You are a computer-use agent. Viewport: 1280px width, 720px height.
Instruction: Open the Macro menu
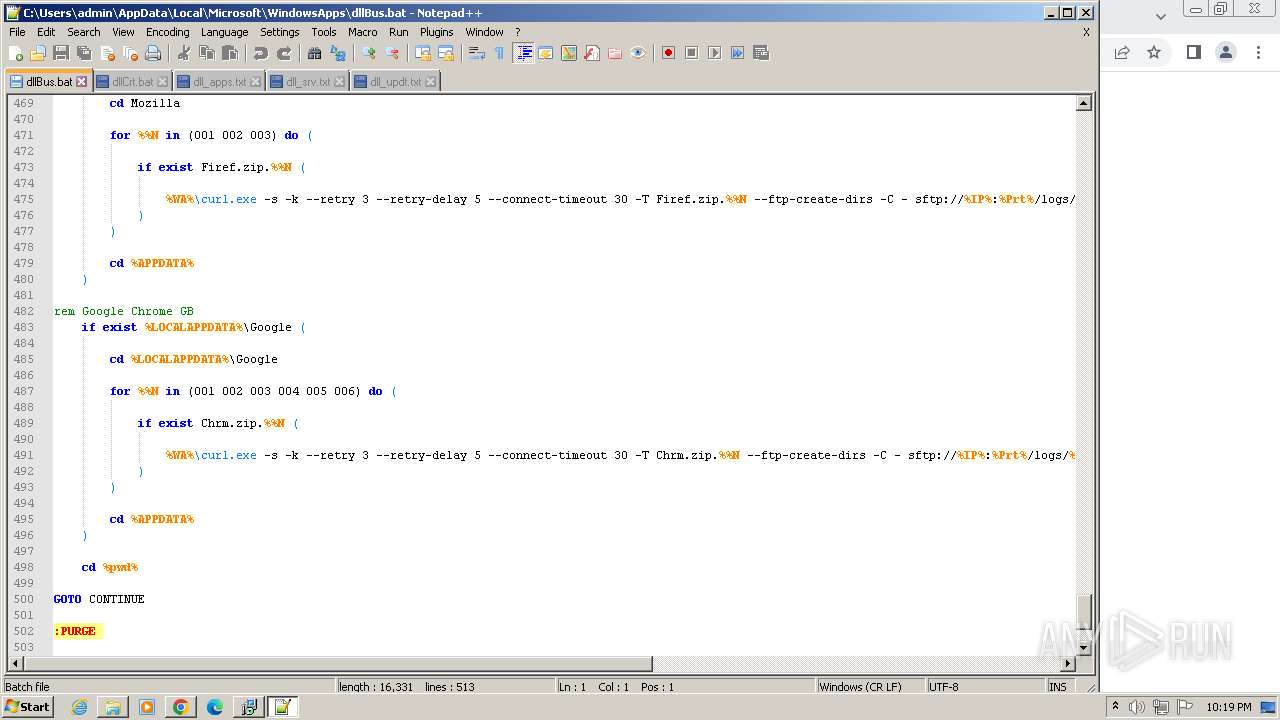pyautogui.click(x=363, y=32)
